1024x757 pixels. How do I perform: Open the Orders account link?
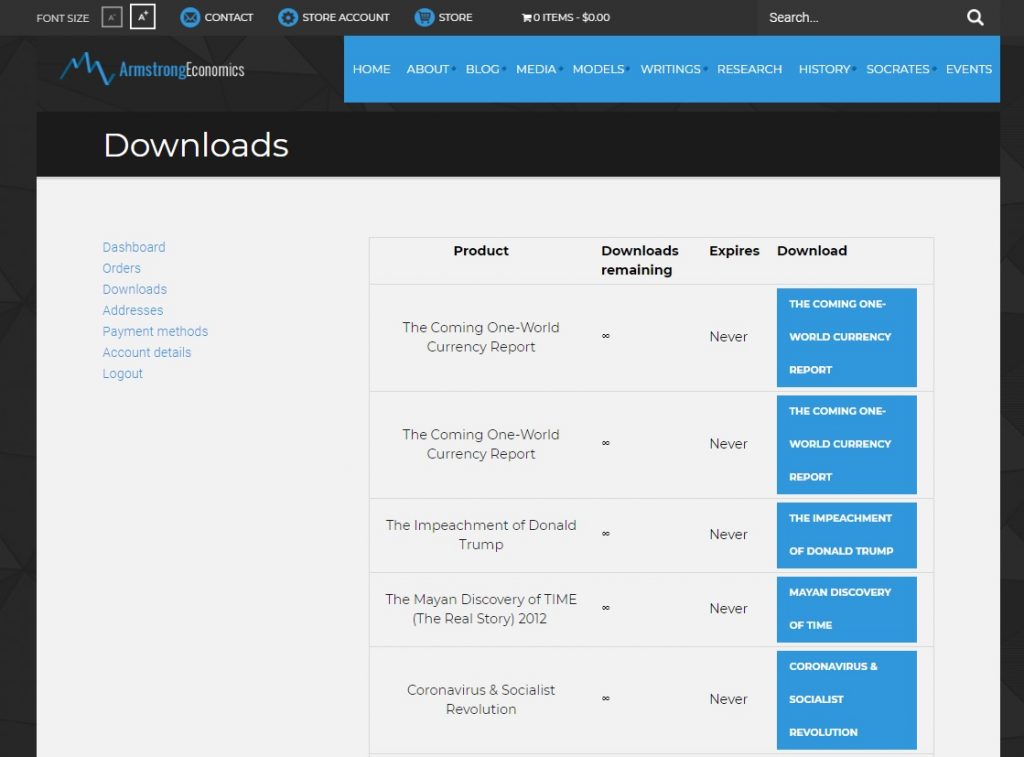[121, 268]
